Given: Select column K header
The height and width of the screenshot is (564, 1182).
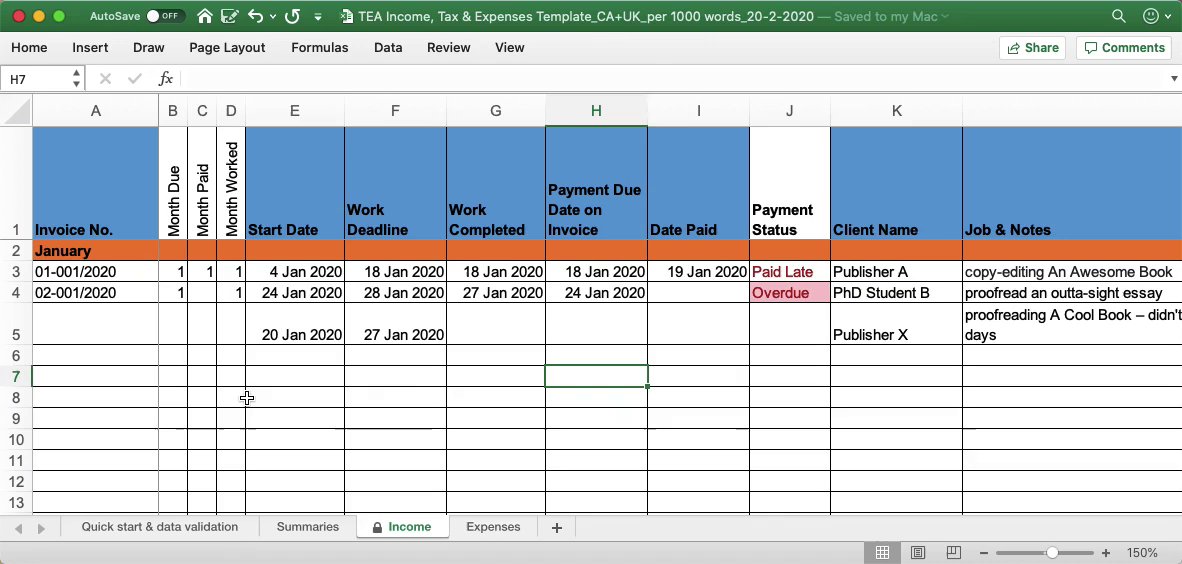Looking at the screenshot, I should tap(896, 111).
